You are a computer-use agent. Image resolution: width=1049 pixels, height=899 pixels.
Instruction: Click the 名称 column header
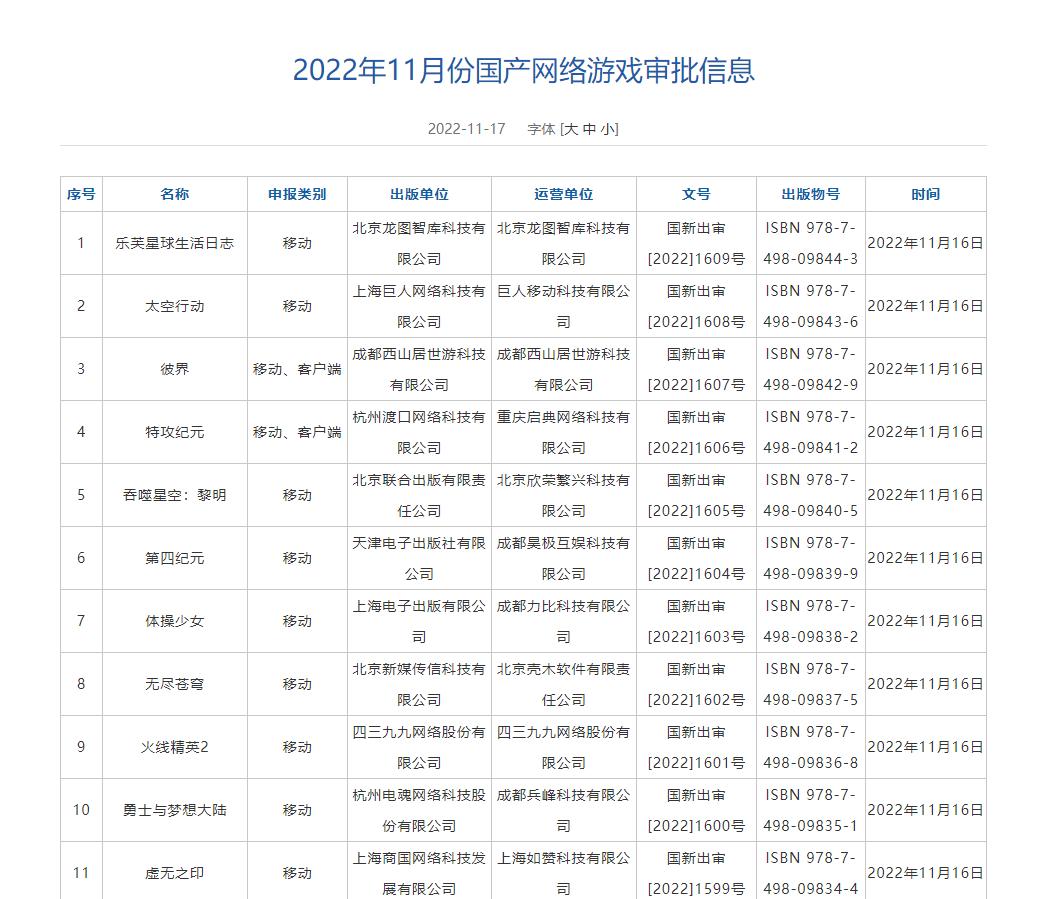(177, 194)
